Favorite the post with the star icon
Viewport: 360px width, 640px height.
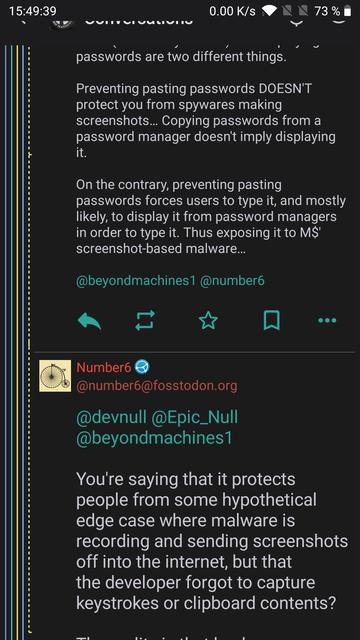(208, 320)
